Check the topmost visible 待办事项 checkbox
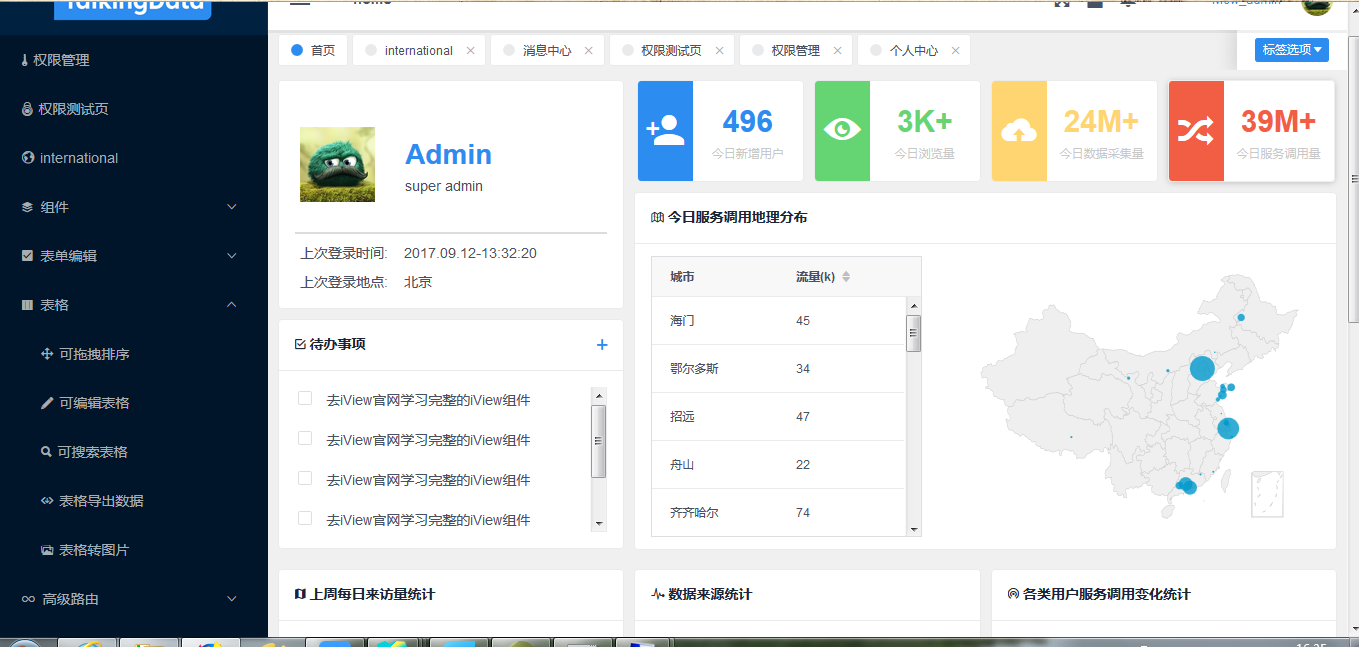Screen dimensions: 1359x647 point(305,399)
